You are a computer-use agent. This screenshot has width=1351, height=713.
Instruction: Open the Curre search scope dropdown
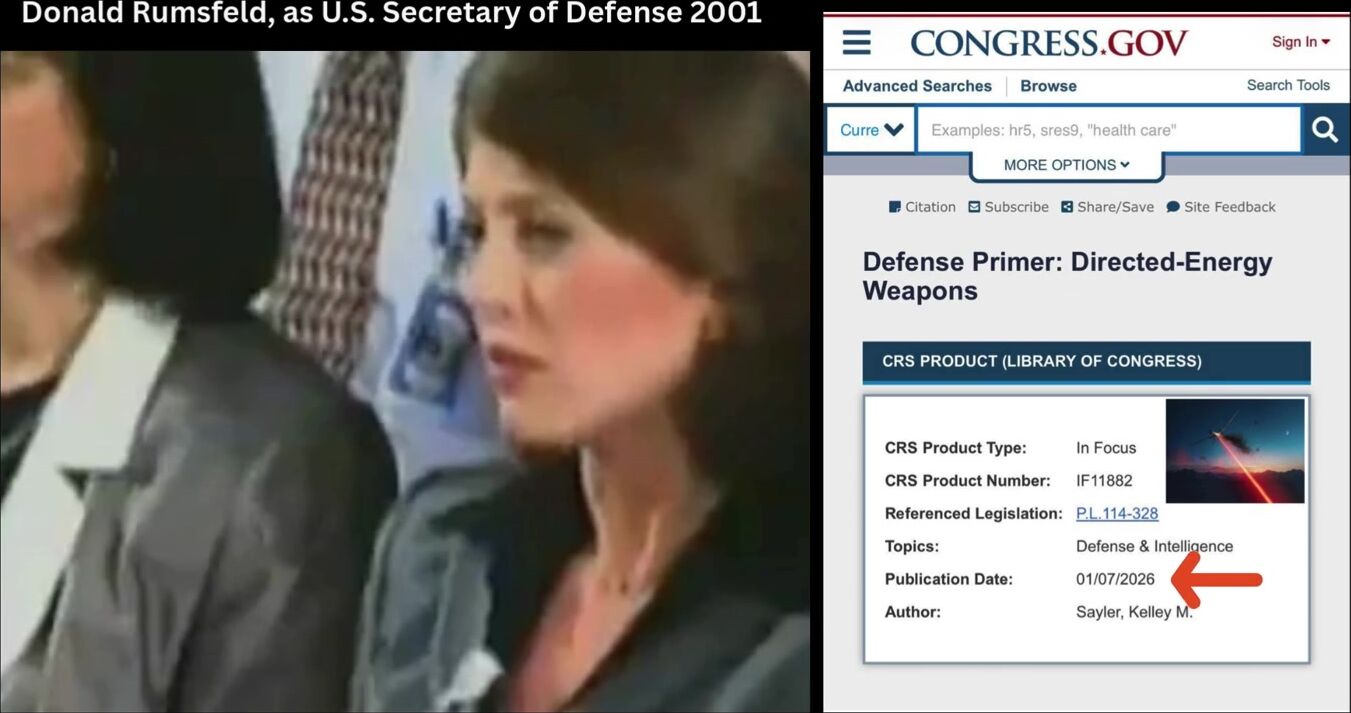coord(871,130)
